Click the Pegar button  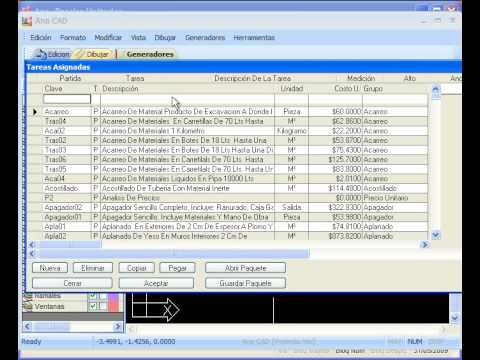(177, 268)
